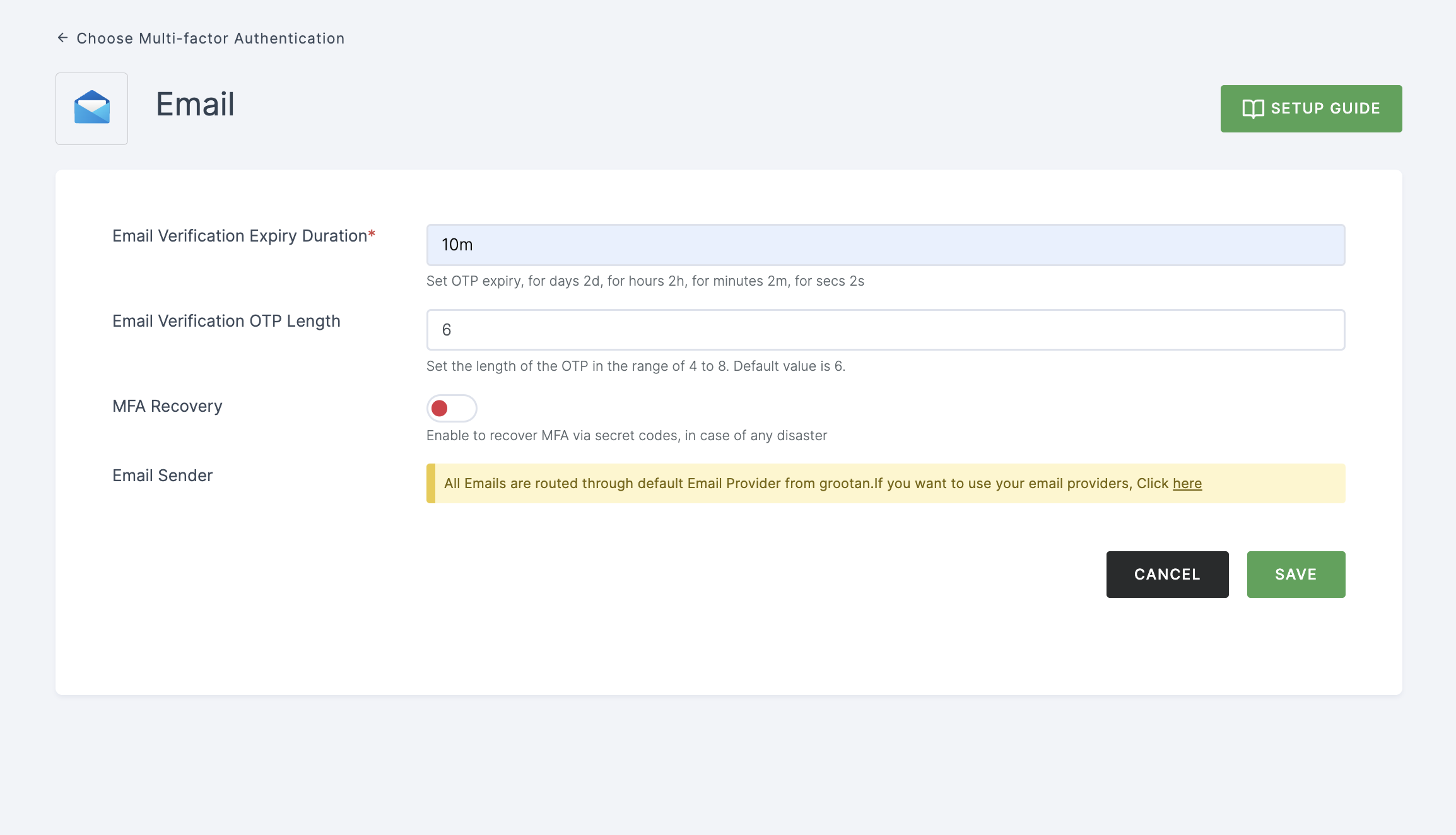Click the yellow default Email Provider notice
The width and height of the screenshot is (1456, 835).
pyautogui.click(x=886, y=484)
